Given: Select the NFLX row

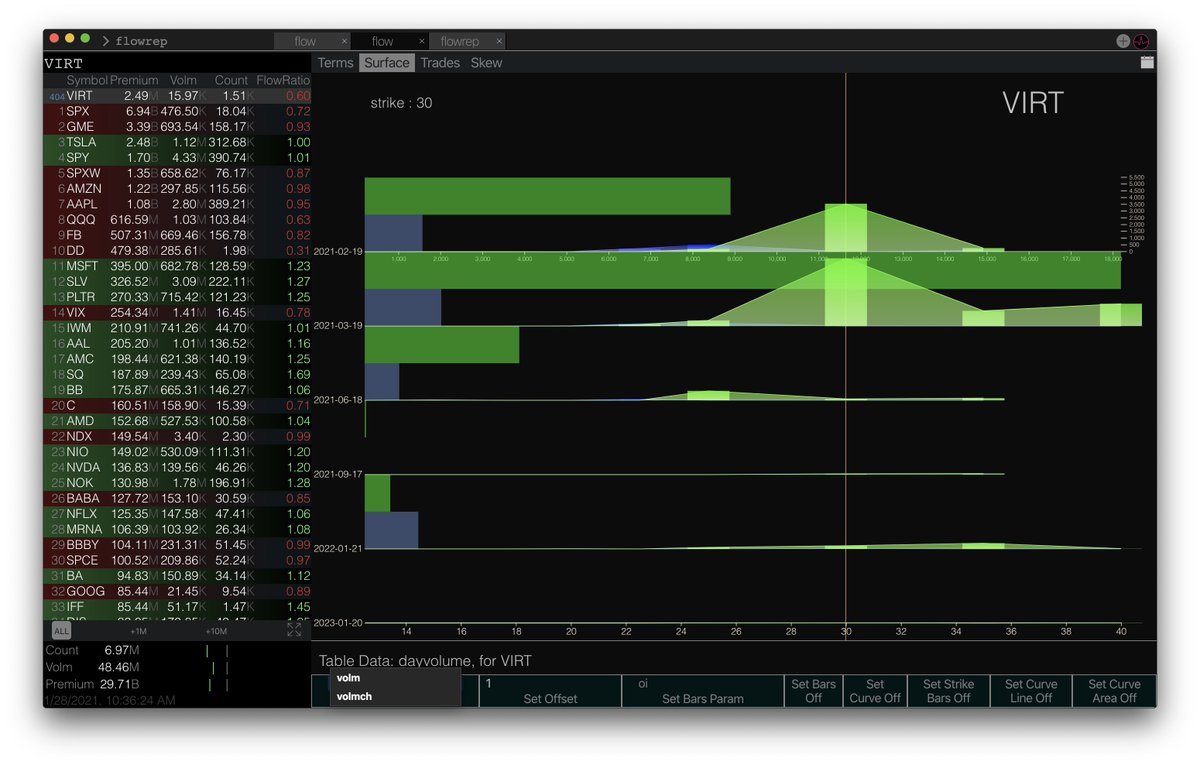Looking at the screenshot, I should pyautogui.click(x=177, y=514).
